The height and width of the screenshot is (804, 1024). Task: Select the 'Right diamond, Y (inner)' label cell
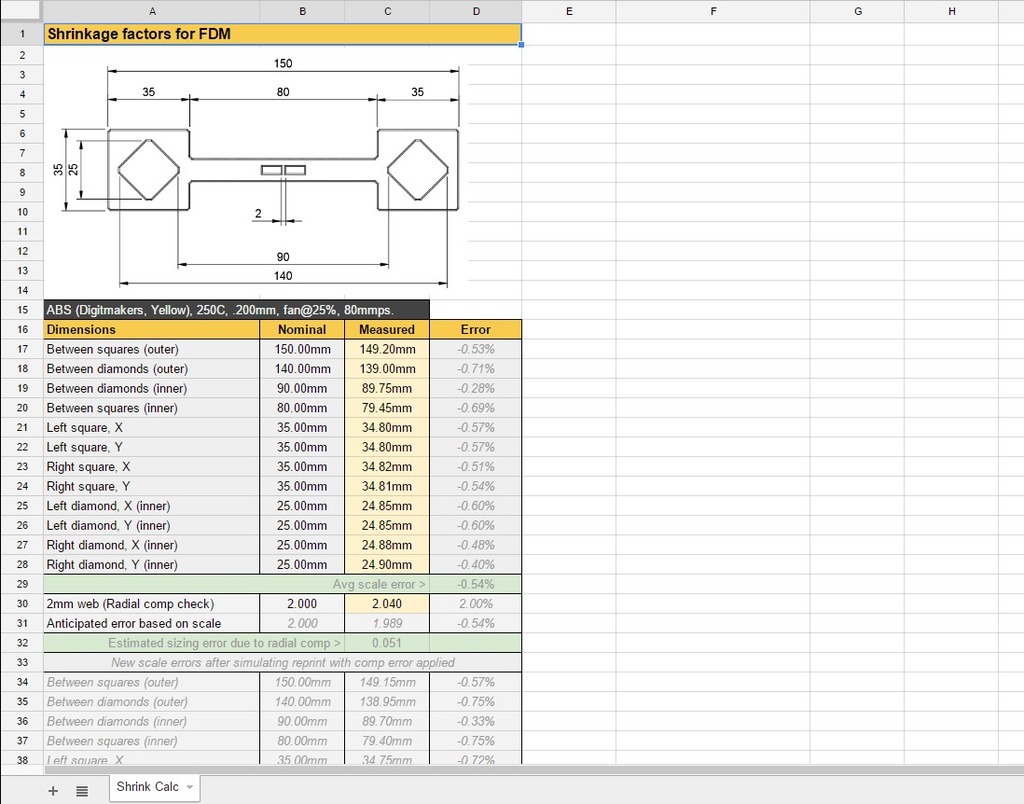[x=152, y=565]
